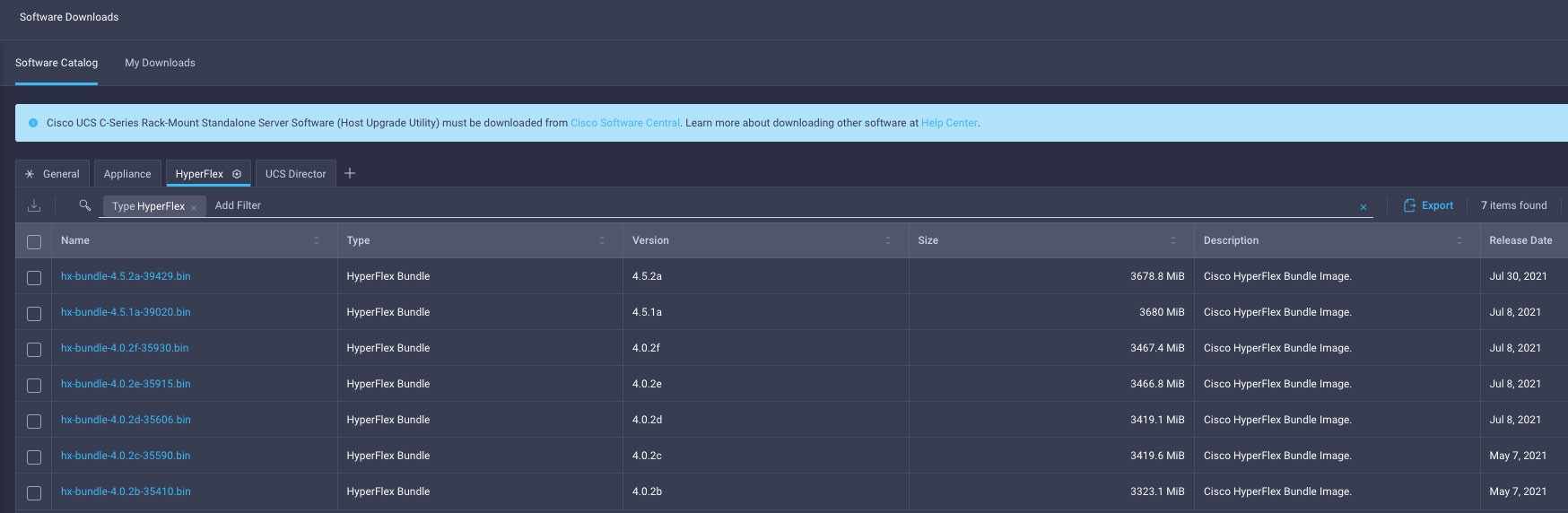Switch to the Software Catalog tab
Screen dimensions: 1568x513
click(x=57, y=63)
